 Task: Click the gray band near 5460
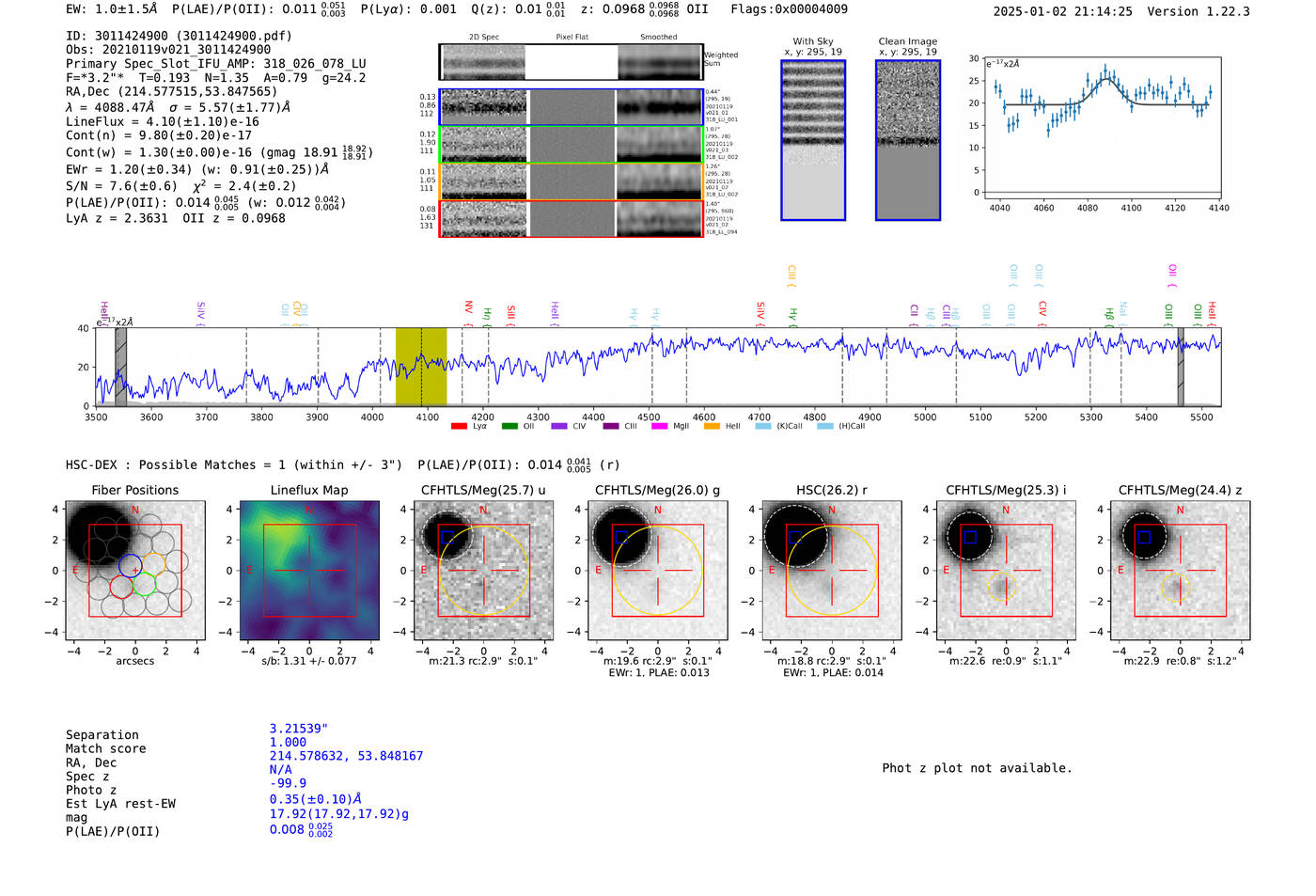1181,367
